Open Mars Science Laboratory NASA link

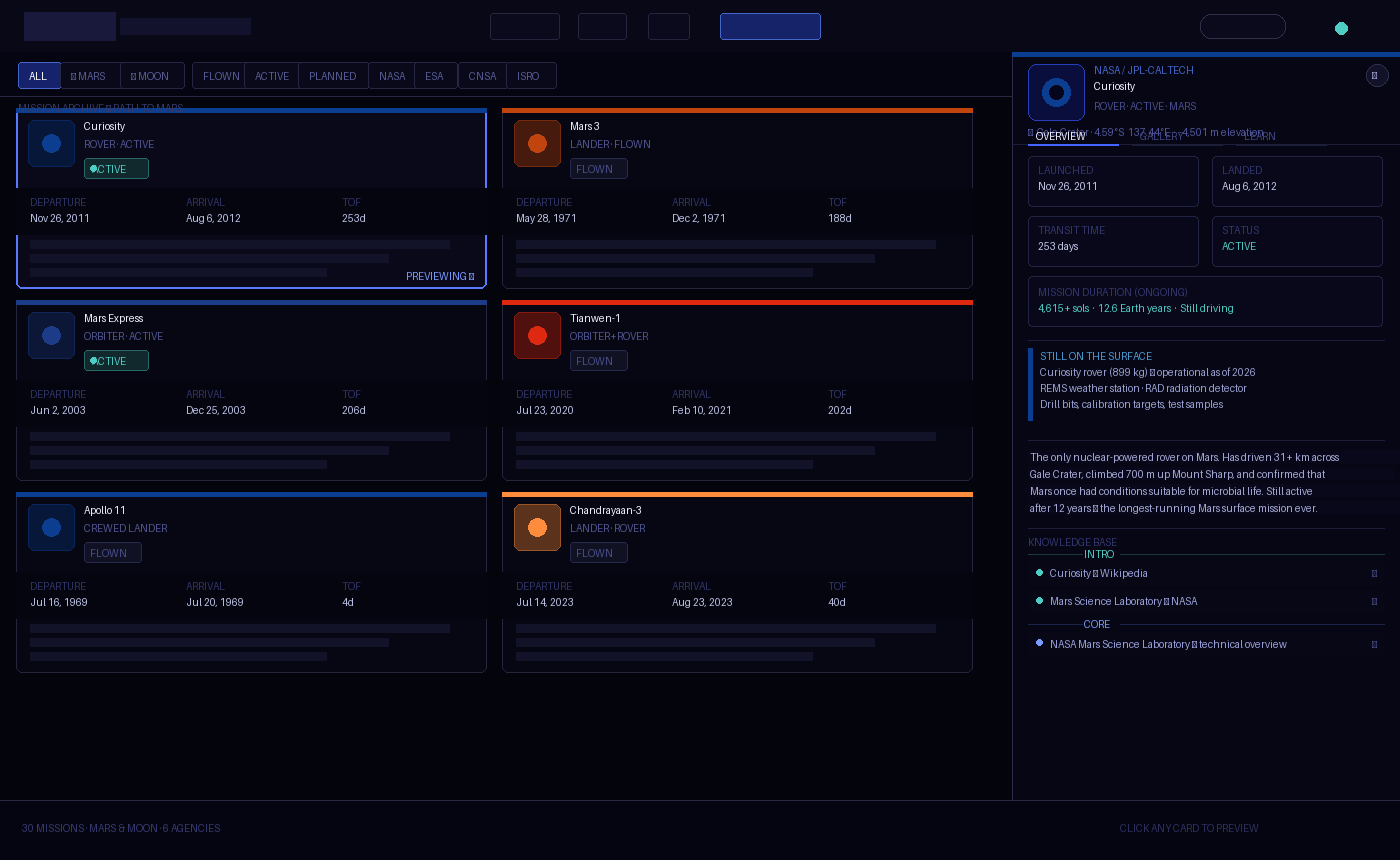pos(1123,601)
